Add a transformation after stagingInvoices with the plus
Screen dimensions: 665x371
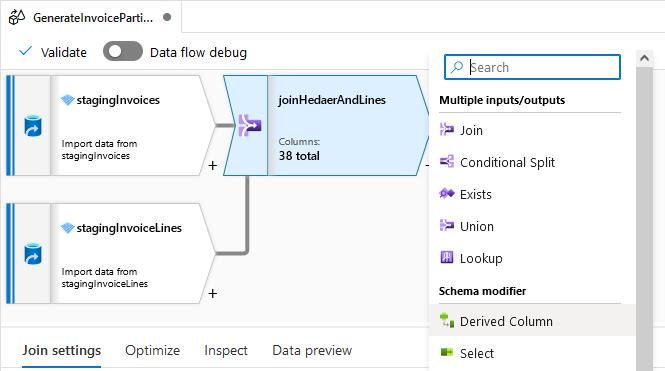pos(213,166)
